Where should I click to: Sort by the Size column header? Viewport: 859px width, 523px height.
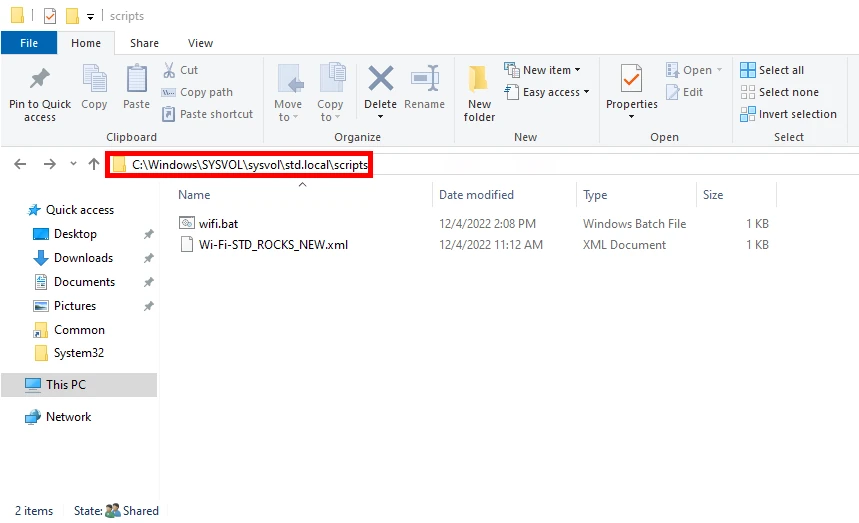coord(713,194)
